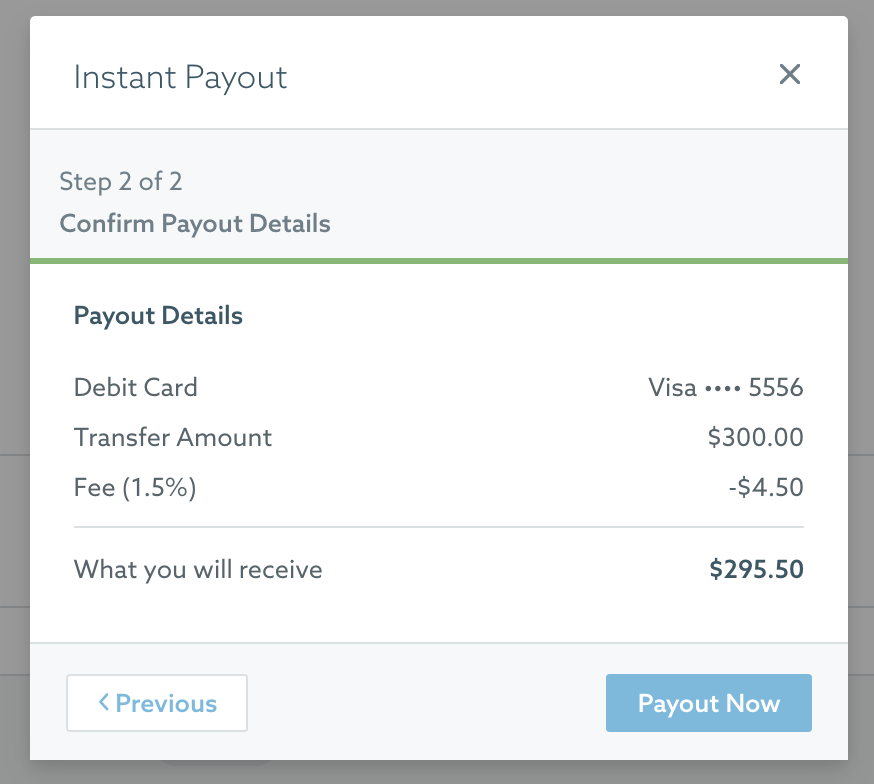Click the Payout Details section heading

158,315
